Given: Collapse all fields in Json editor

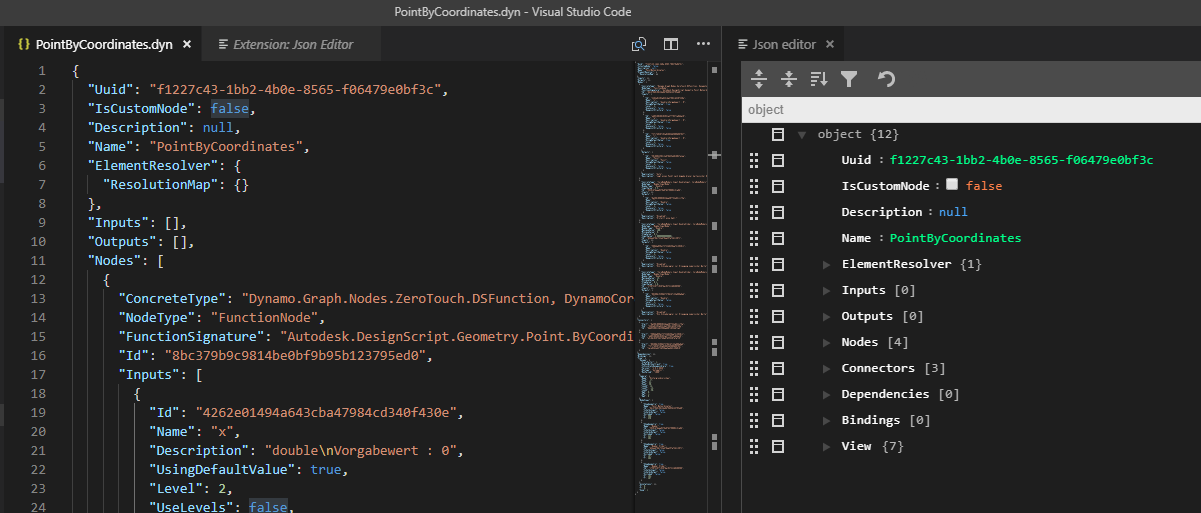Looking at the screenshot, I should pyautogui.click(x=789, y=79).
